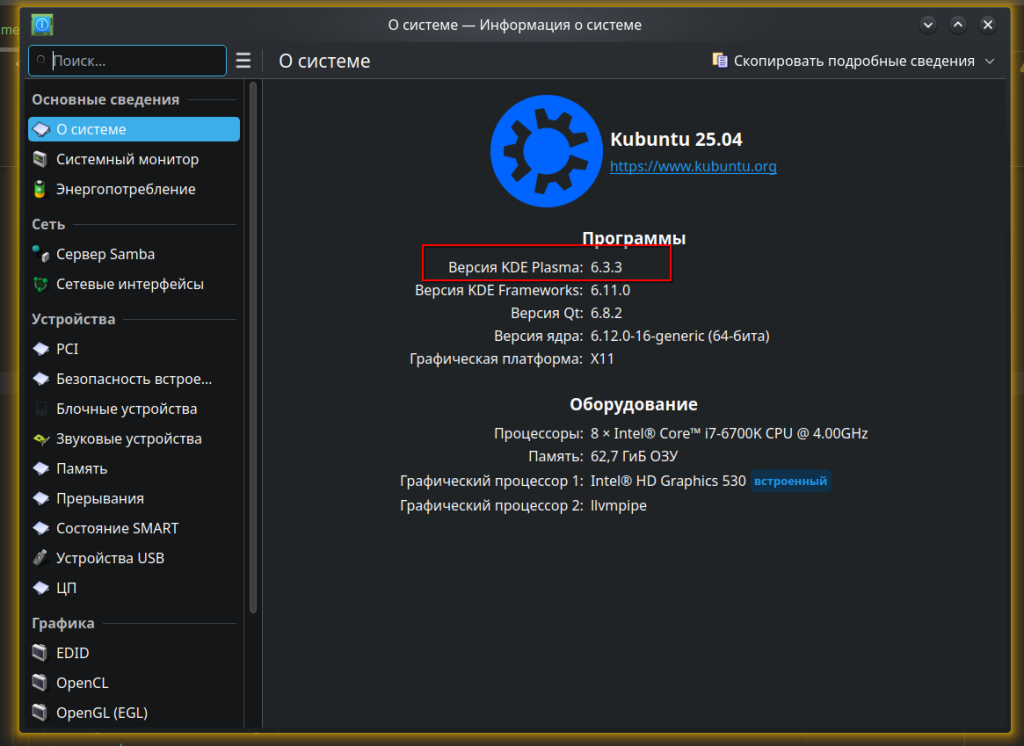The image size is (1024, 746).
Task: Open OpenGL (EGL) page
Action: click(x=134, y=713)
